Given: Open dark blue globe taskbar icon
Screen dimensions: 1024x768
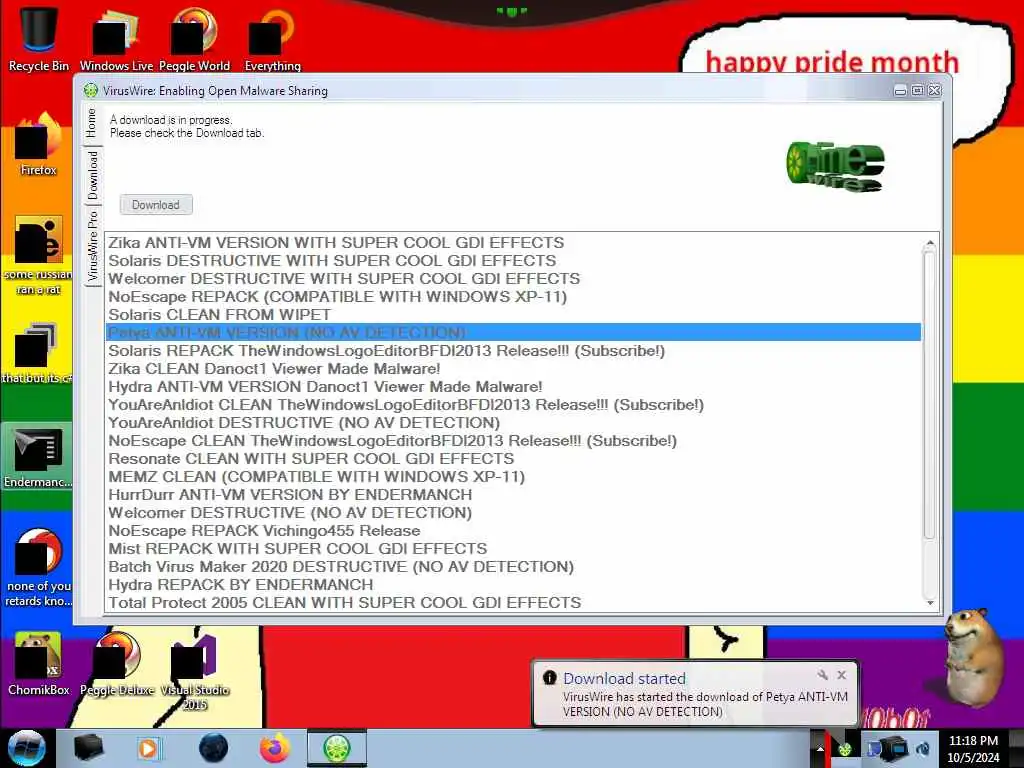Looking at the screenshot, I should pyautogui.click(x=213, y=748).
